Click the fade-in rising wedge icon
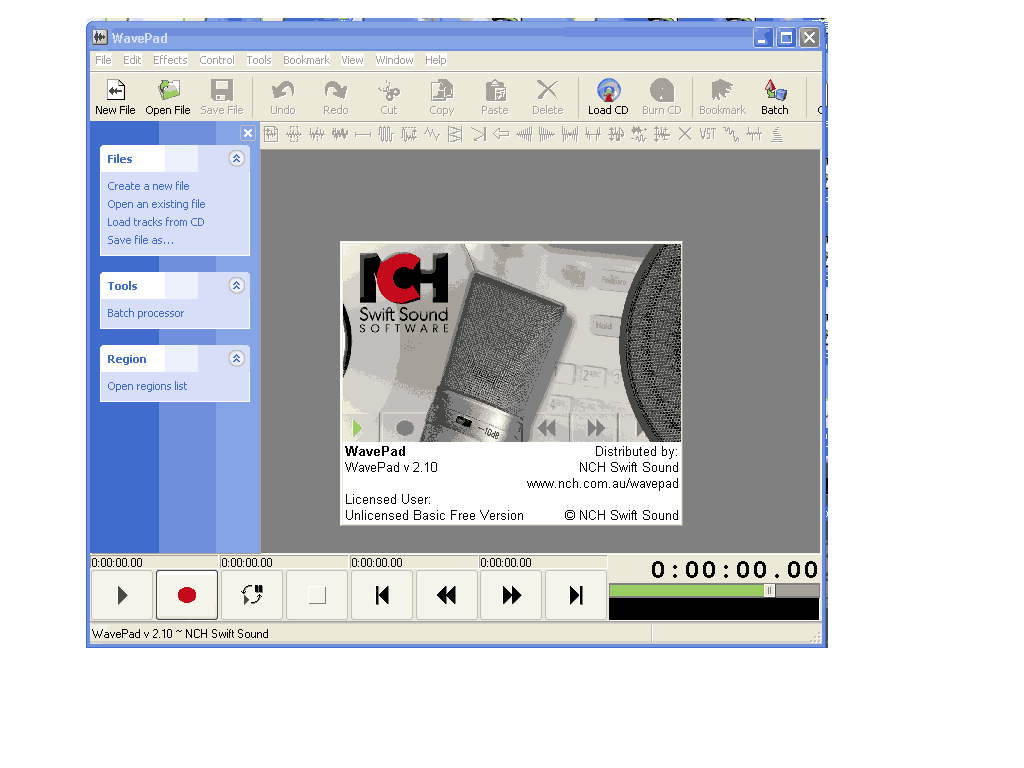This screenshot has width=1024, height=768. pos(524,135)
